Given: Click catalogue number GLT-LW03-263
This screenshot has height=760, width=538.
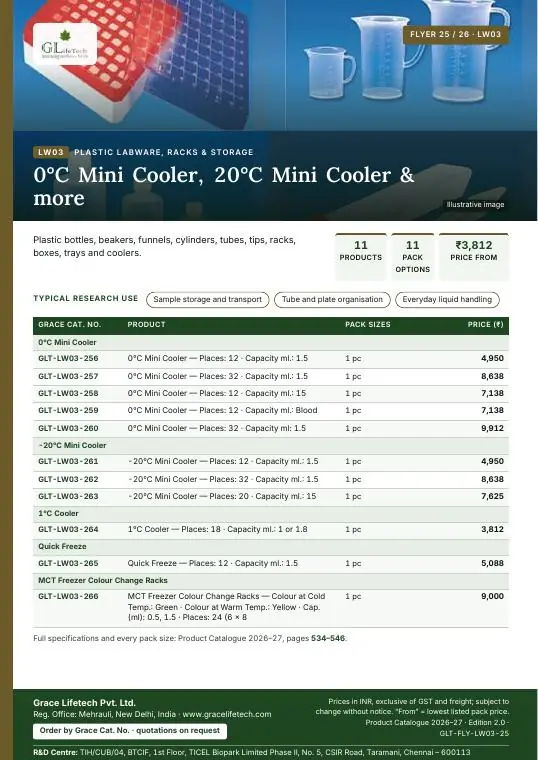Looking at the screenshot, I should [x=68, y=496].
